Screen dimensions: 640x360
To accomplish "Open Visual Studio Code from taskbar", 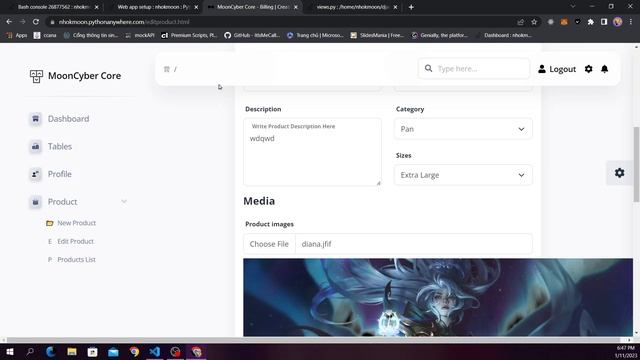I will point(155,352).
